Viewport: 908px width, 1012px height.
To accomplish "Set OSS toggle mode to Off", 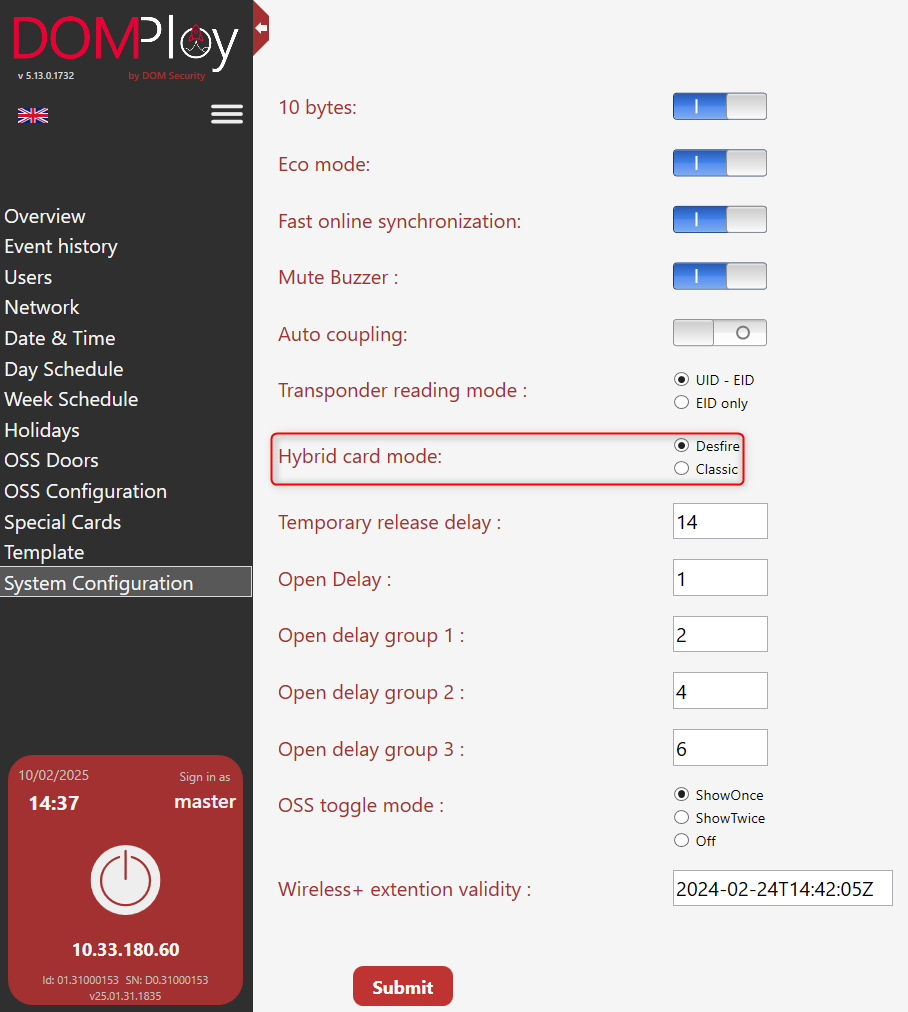I will point(681,840).
